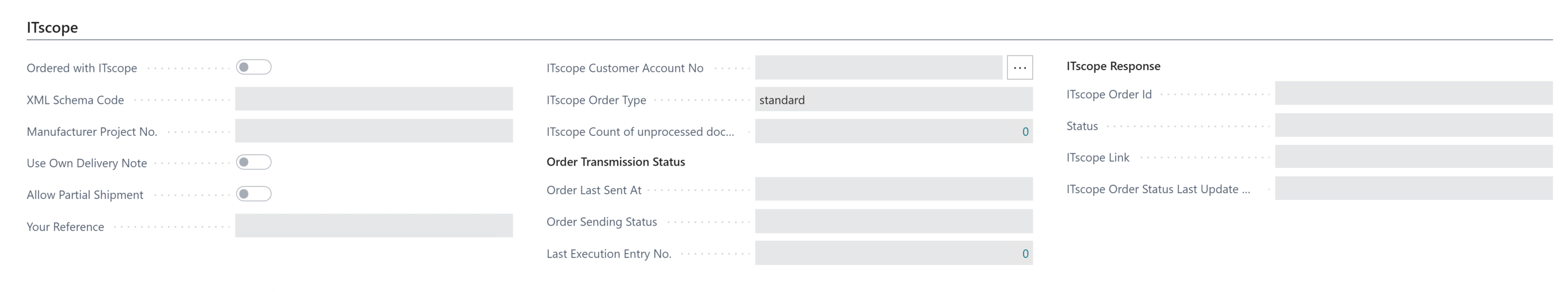Click the Your Reference input field
Image resolution: width=1568 pixels, height=292 pixels.
tap(374, 226)
